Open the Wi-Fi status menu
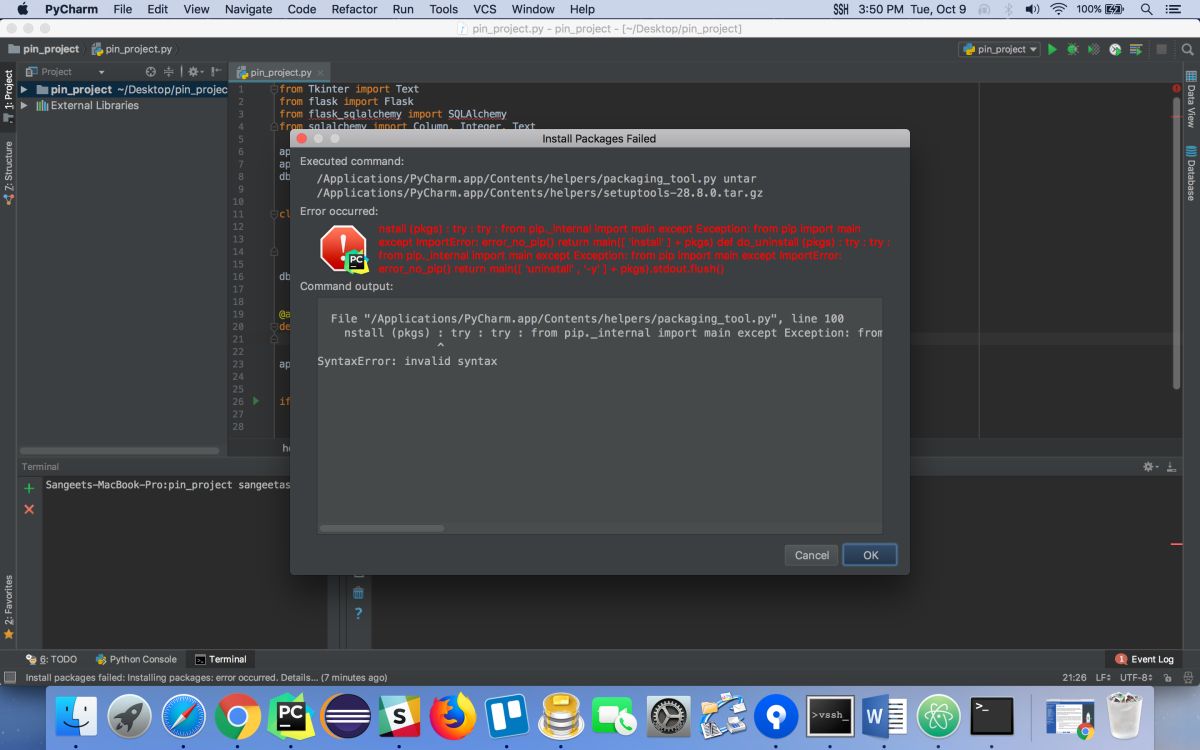 click(1058, 9)
